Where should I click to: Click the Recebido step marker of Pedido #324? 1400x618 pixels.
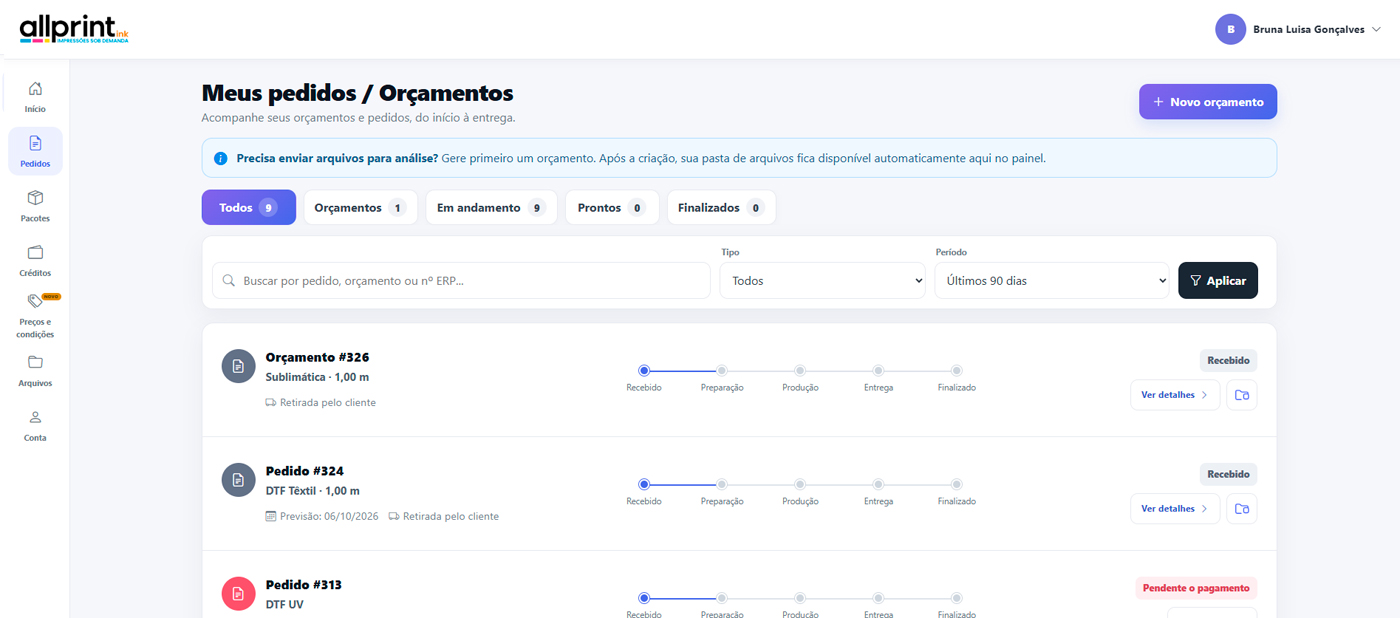(644, 484)
